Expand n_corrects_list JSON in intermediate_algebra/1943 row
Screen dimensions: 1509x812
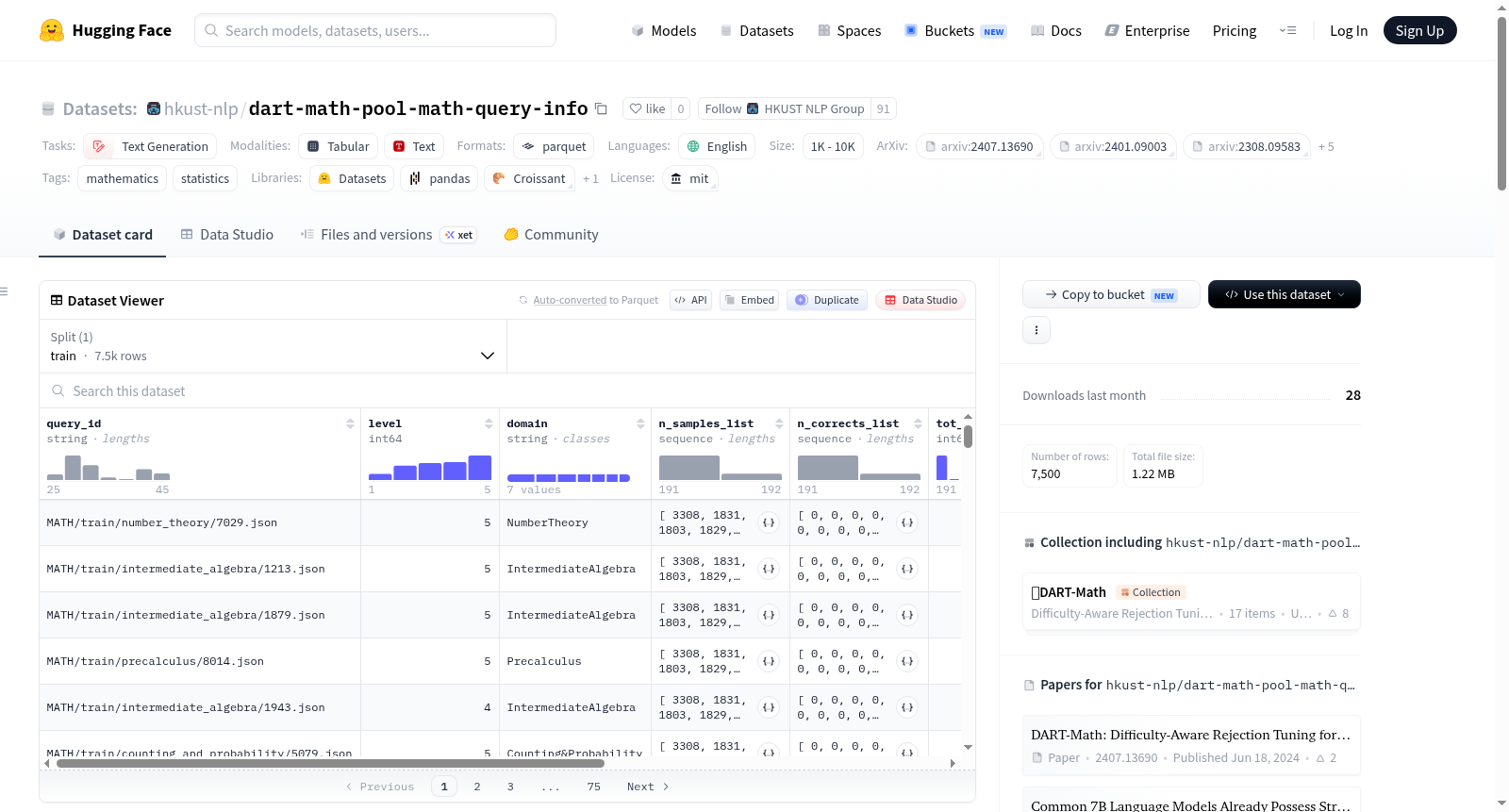[x=907, y=707]
